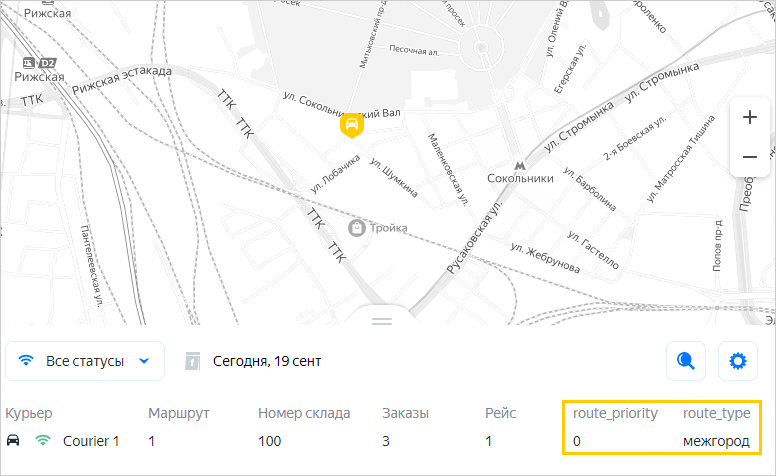This screenshot has height=476, width=776.
Task: Open the Все статусы dropdown
Action: pyautogui.click(x=84, y=361)
